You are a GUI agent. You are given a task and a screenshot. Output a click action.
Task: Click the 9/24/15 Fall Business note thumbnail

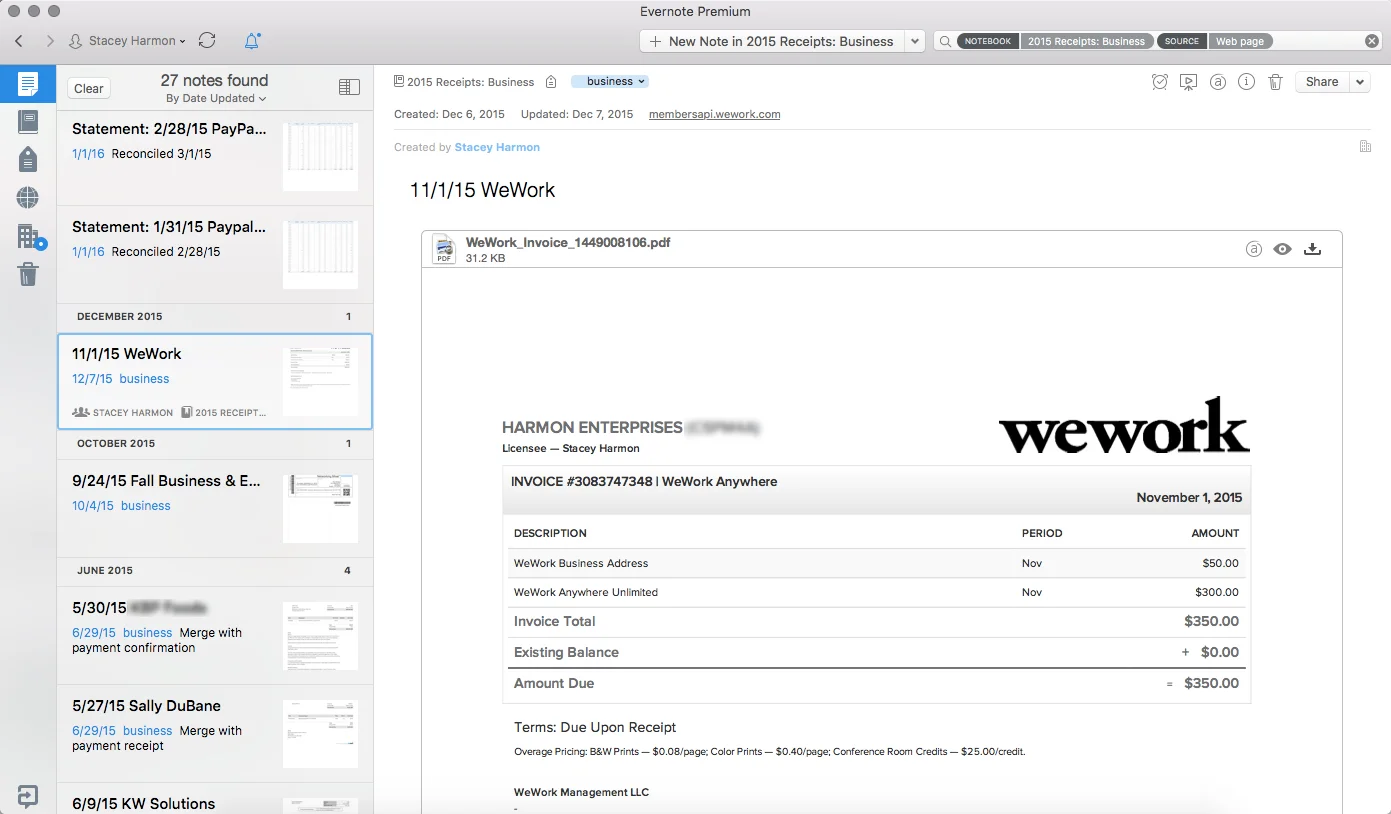[320, 509]
